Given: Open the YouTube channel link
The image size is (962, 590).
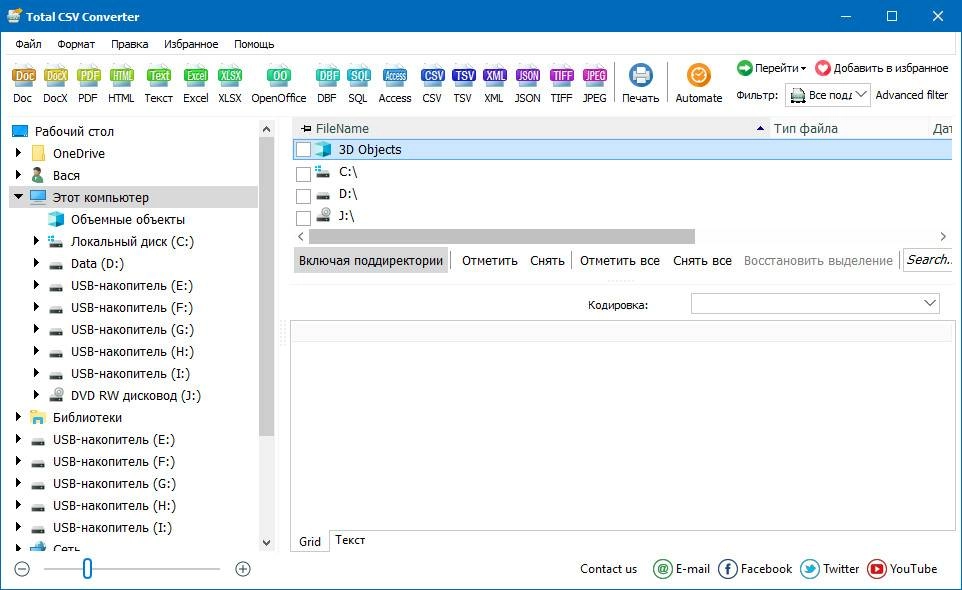Looking at the screenshot, I should point(902,569).
